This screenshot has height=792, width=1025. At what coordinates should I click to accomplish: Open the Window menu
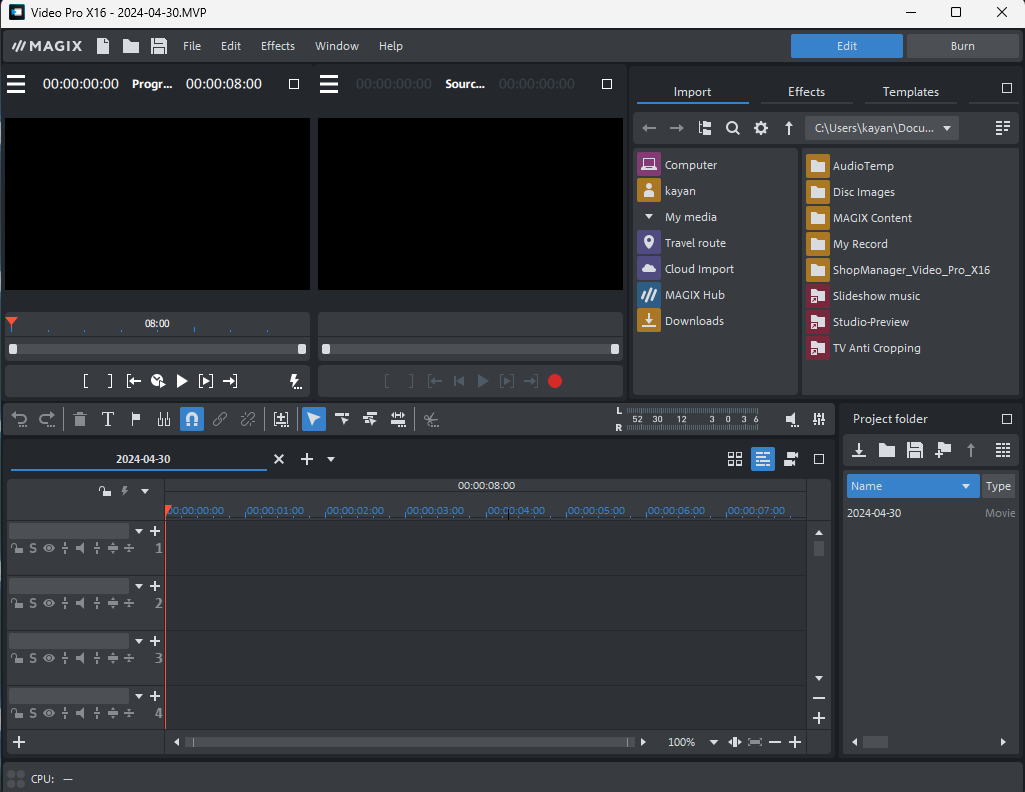point(337,46)
